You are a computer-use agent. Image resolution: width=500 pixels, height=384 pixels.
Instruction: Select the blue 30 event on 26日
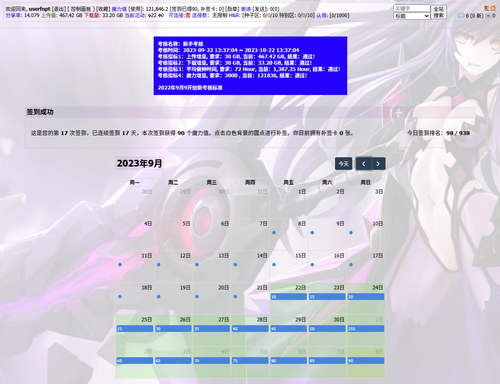tap(173, 329)
